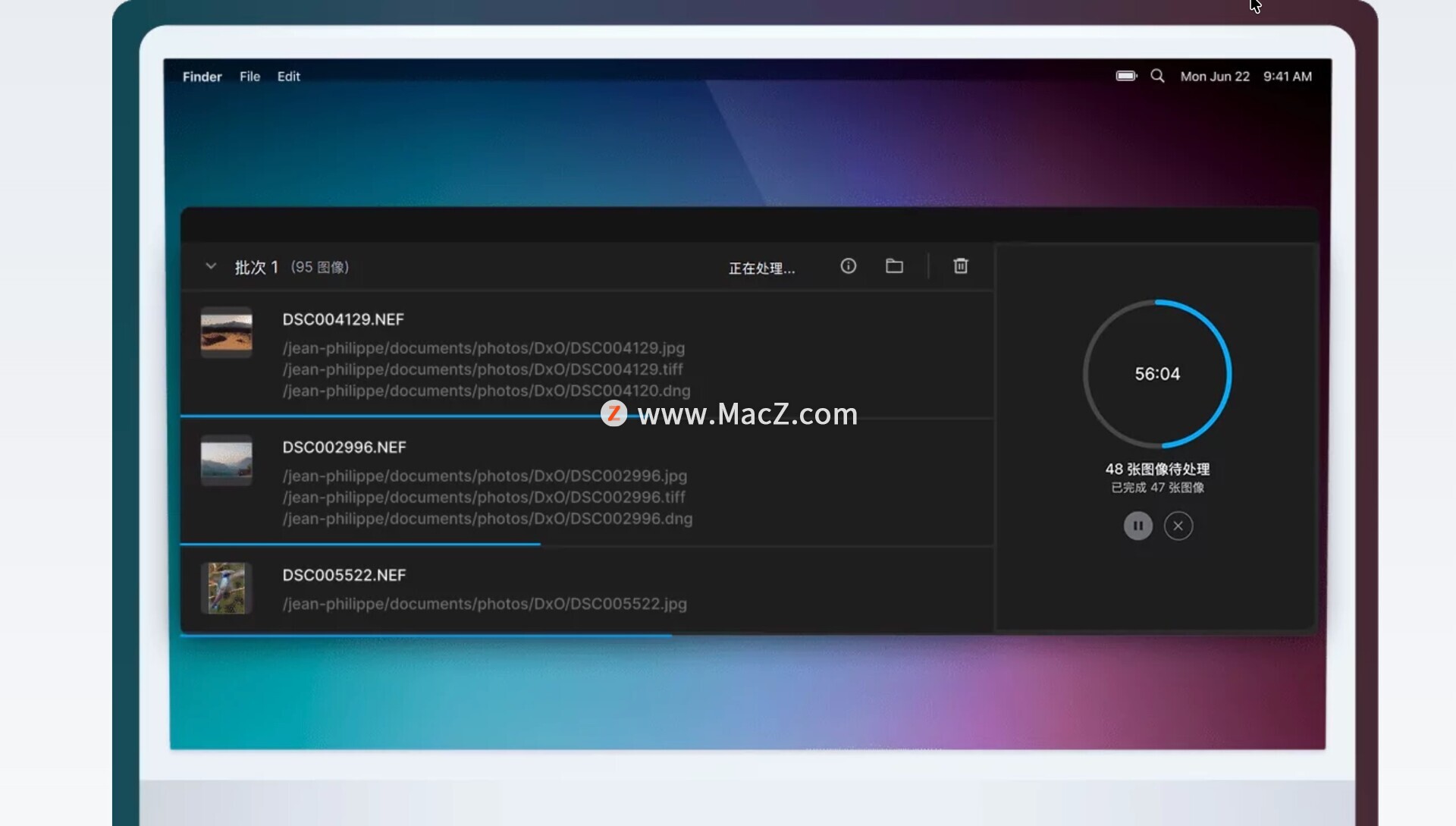Screen dimensions: 1456x826
Task: Click the DSC004129.tiff output path
Action: [x=482, y=369]
